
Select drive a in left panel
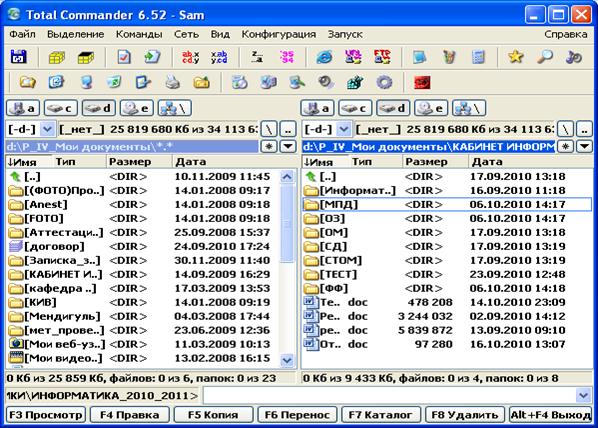[23, 108]
